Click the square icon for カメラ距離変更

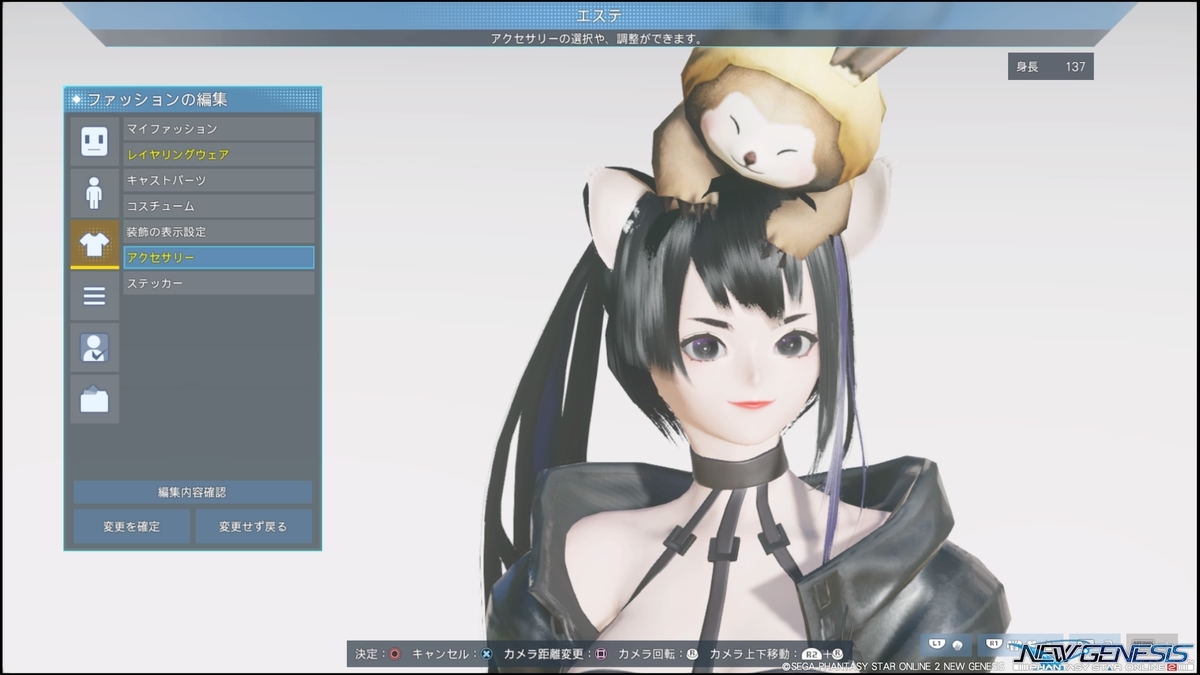(601, 654)
